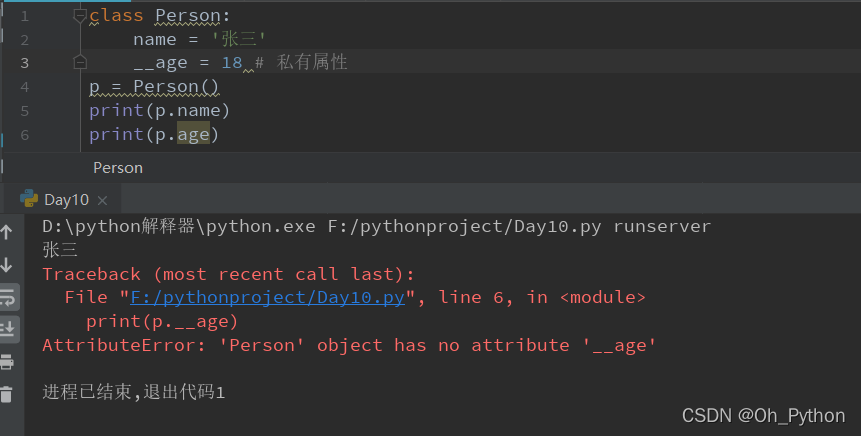Image resolution: width=861 pixels, height=436 pixels.
Task: Click the AttributeError message line in console
Action: (x=349, y=345)
